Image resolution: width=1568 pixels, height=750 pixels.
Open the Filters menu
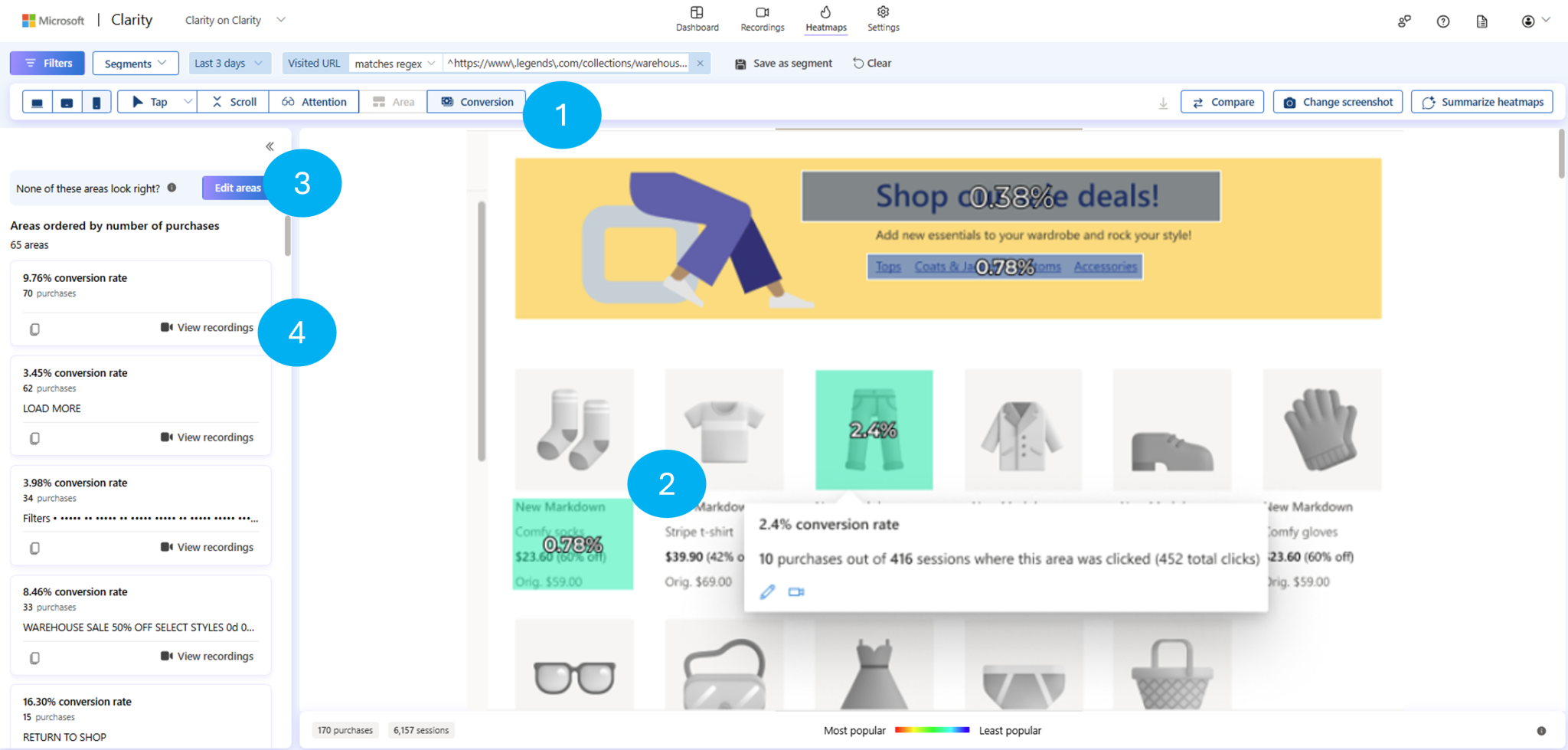click(x=47, y=63)
